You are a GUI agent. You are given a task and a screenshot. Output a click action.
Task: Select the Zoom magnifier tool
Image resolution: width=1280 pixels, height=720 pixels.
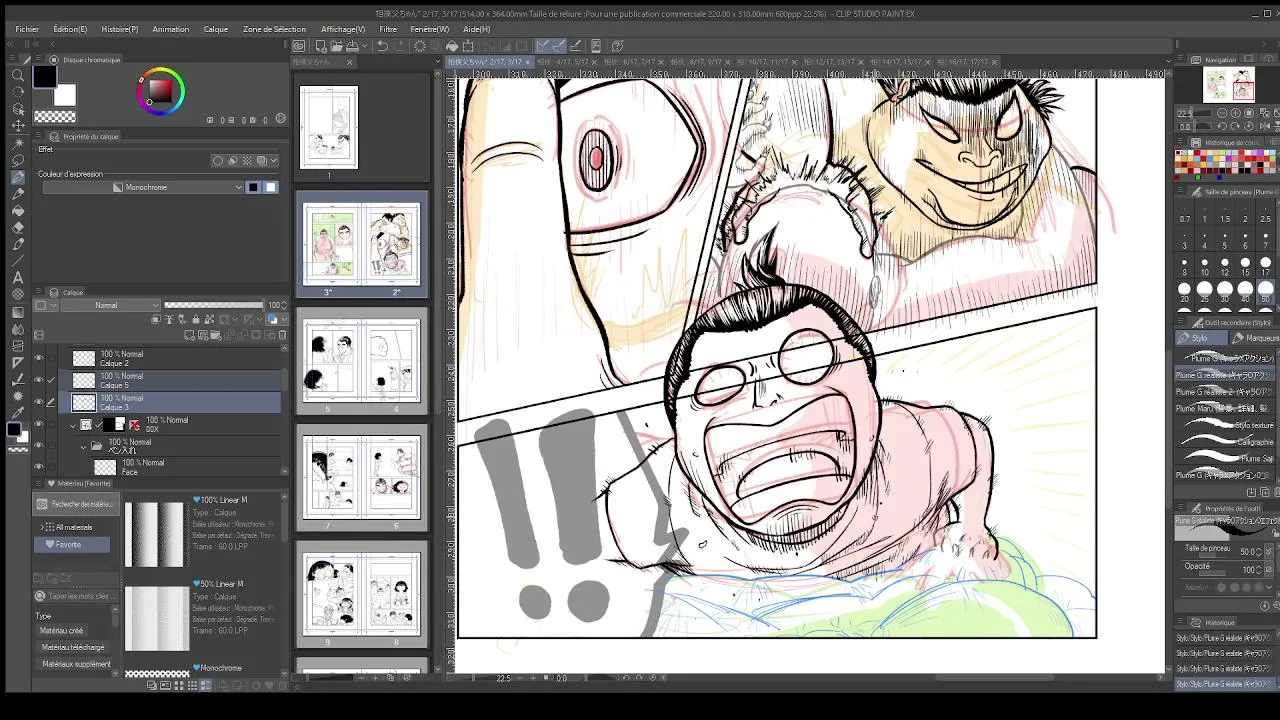pos(18,75)
